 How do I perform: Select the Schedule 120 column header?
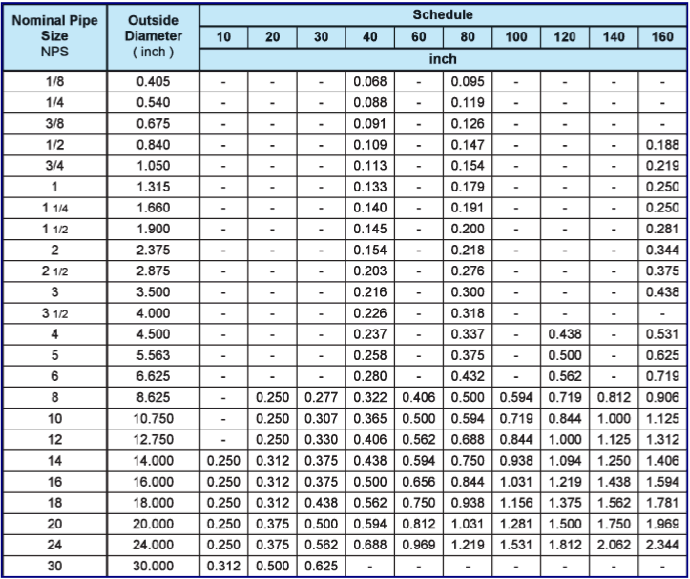point(565,37)
